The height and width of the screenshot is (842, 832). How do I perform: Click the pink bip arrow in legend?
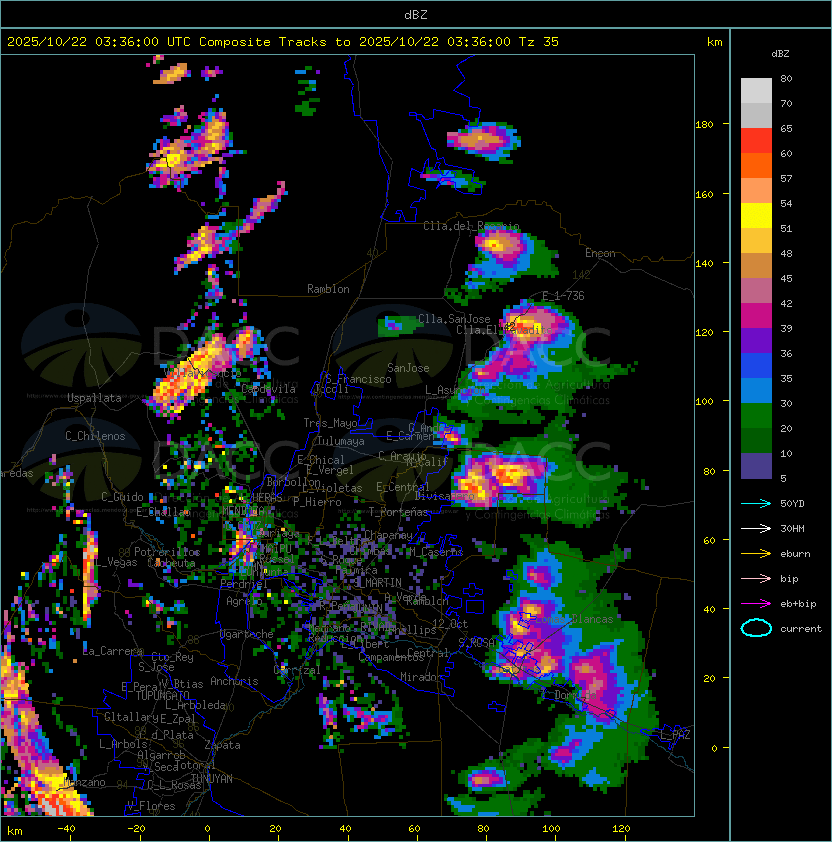pos(756,579)
